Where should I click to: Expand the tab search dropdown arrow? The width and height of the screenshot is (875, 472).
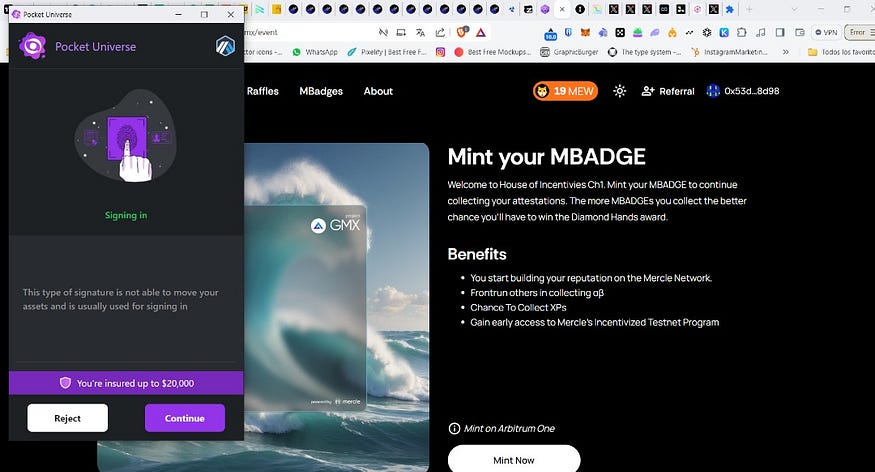coord(795,9)
